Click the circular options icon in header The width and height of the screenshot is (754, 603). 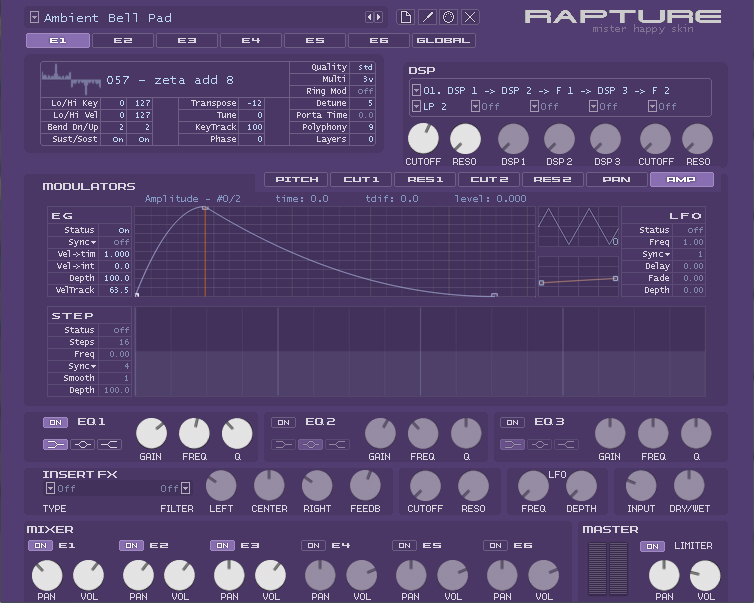click(x=449, y=17)
